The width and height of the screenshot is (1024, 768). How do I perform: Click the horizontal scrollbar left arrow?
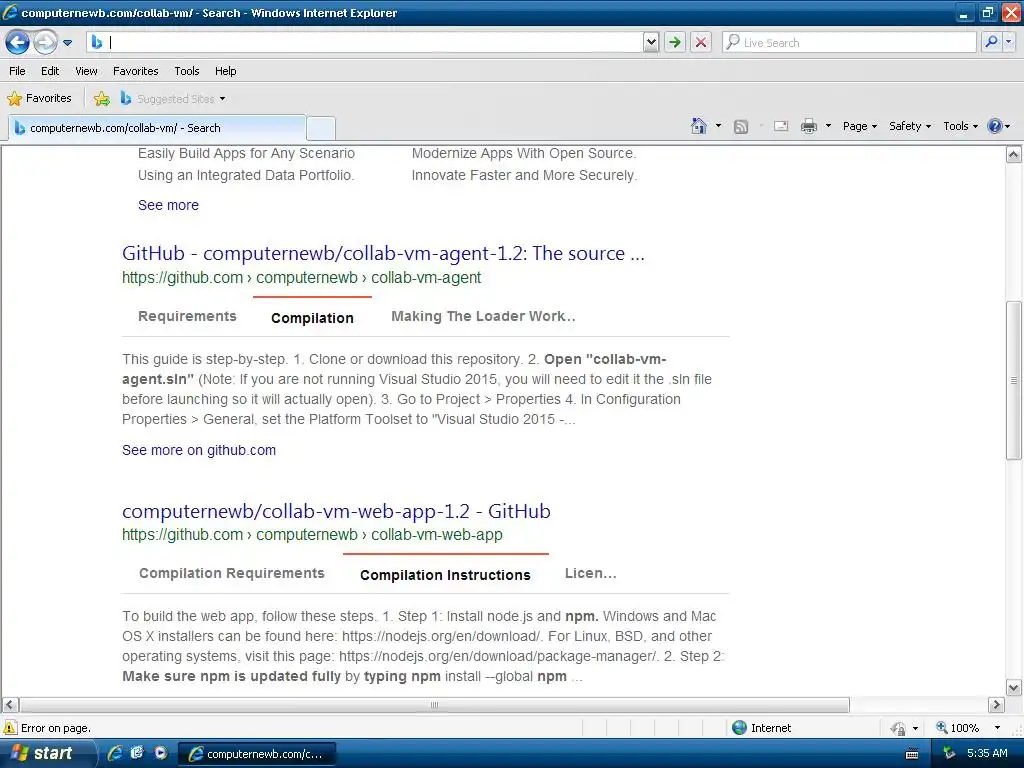tap(9, 705)
